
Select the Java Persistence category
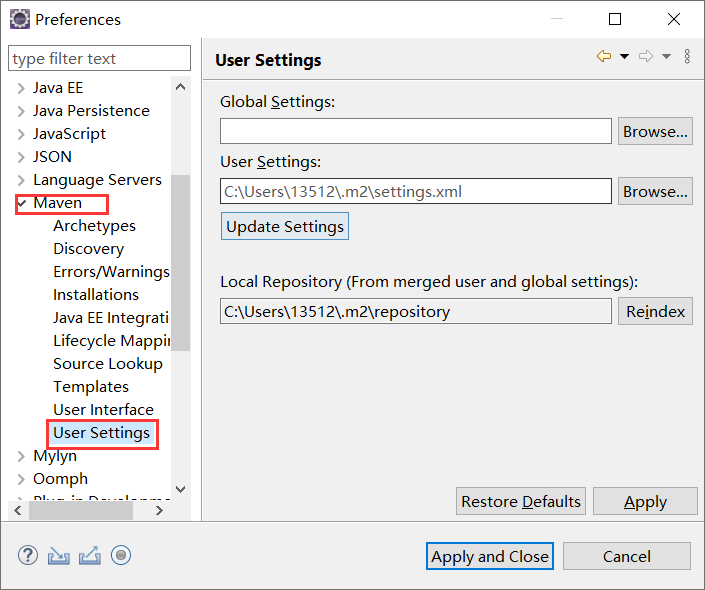[x=91, y=111]
